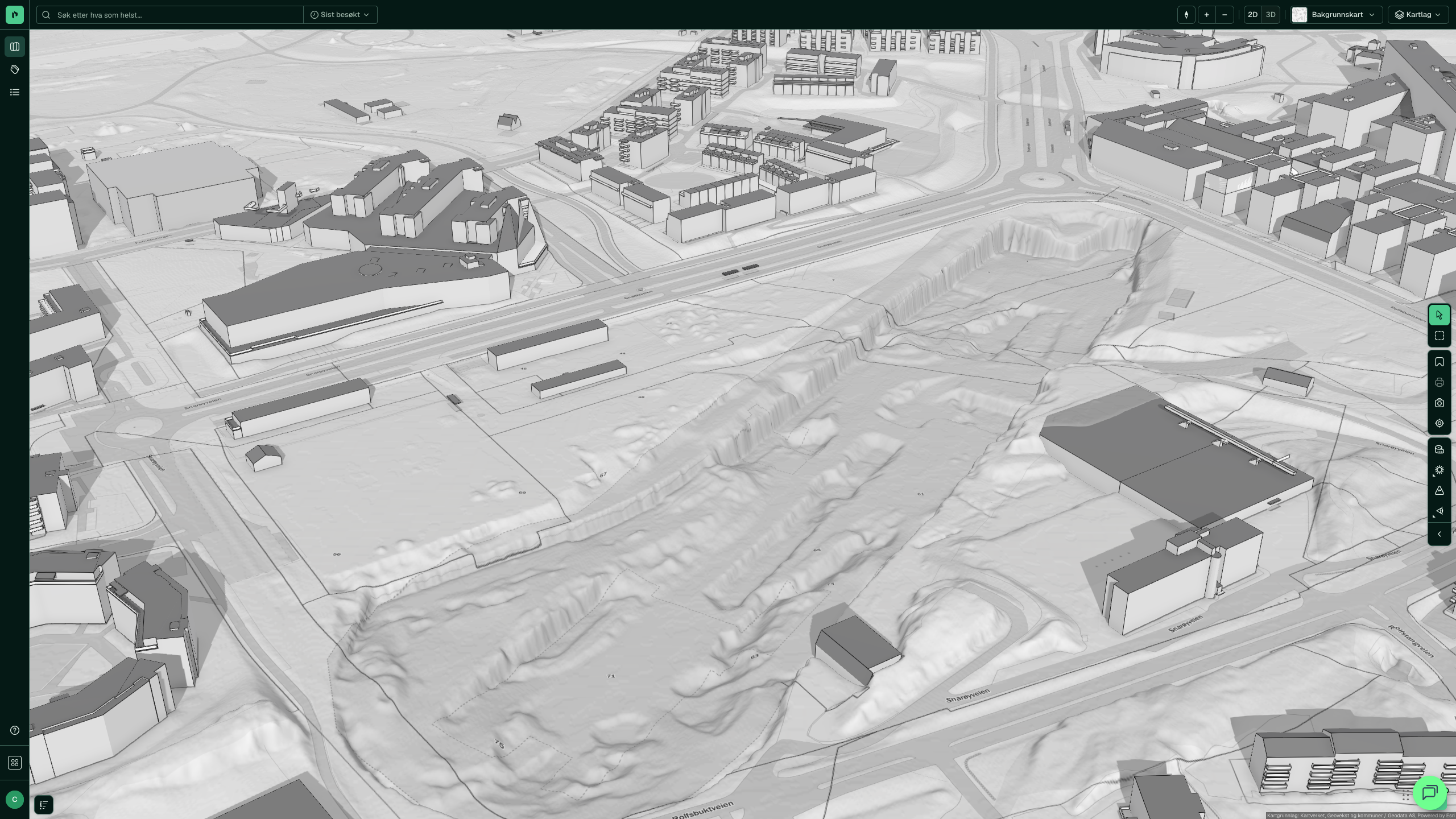Click the print icon in the toolbar
This screenshot has height=819, width=1456.
point(1440,383)
